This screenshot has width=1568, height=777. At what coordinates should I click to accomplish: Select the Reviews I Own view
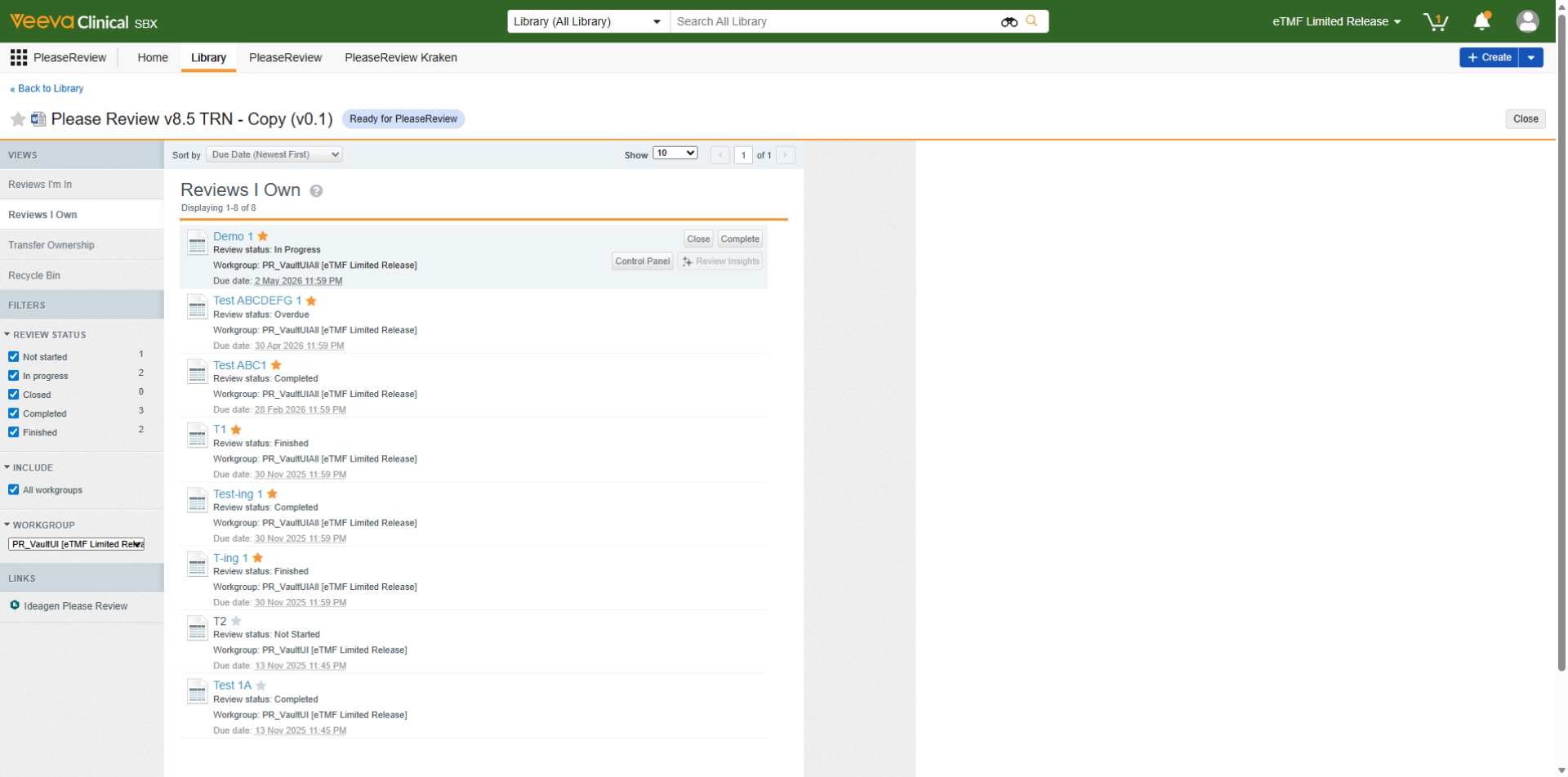(82, 214)
